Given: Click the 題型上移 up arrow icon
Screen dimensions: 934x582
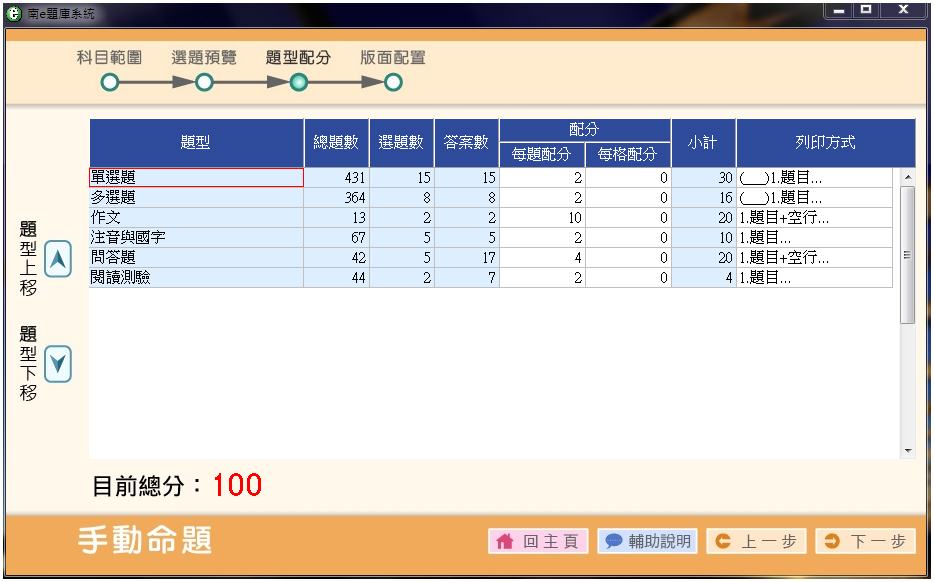Looking at the screenshot, I should pyautogui.click(x=58, y=259).
